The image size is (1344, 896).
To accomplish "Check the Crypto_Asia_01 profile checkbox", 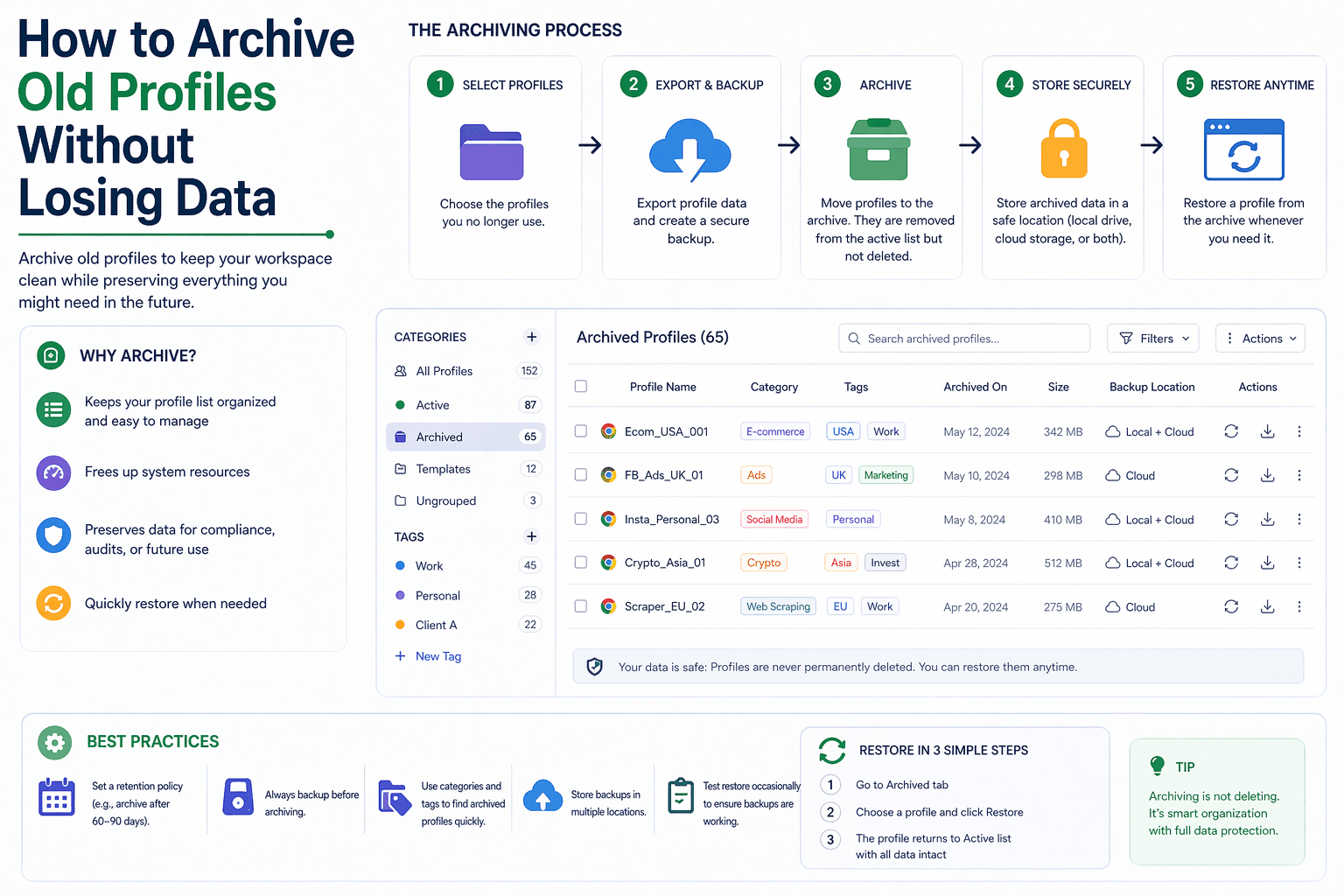I will click(x=581, y=562).
